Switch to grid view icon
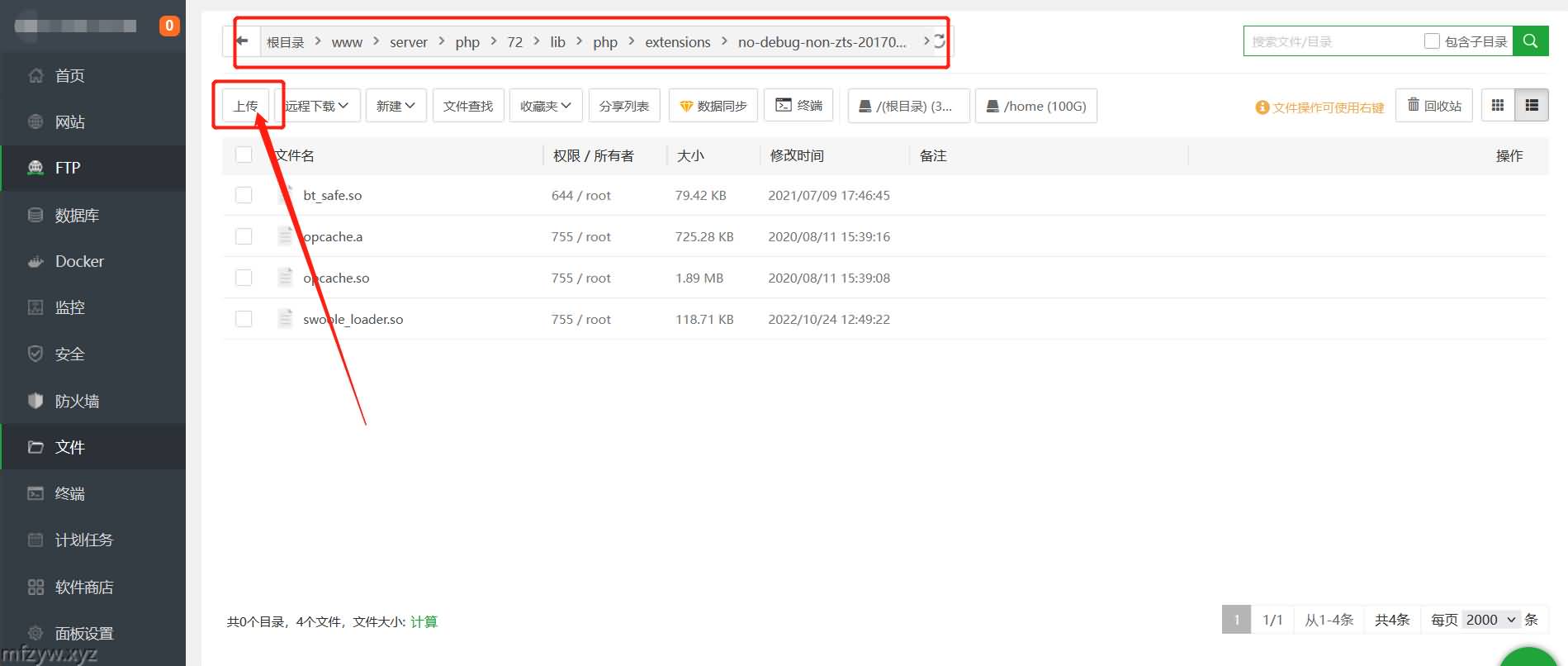 pos(1498,106)
